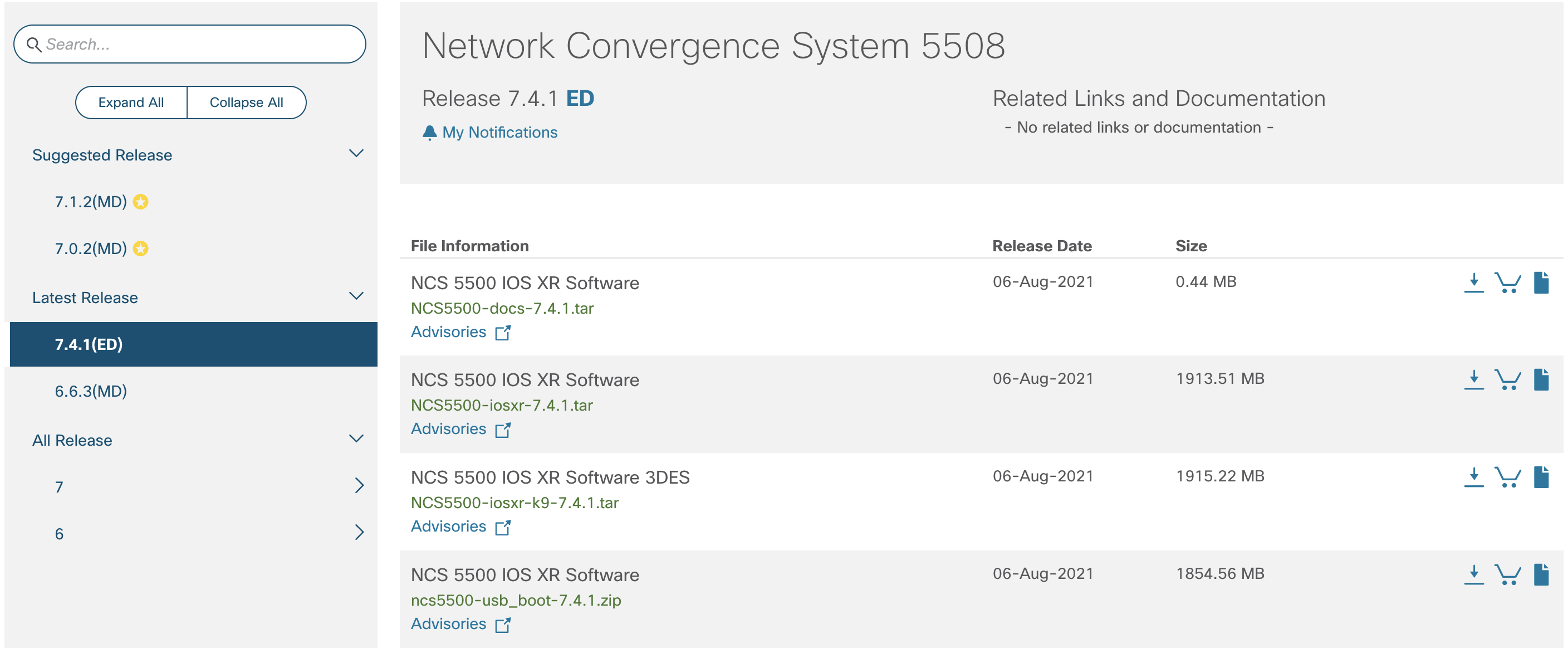The width and height of the screenshot is (1568, 653).
Task: Click the ED release type label
Action: tap(580, 98)
